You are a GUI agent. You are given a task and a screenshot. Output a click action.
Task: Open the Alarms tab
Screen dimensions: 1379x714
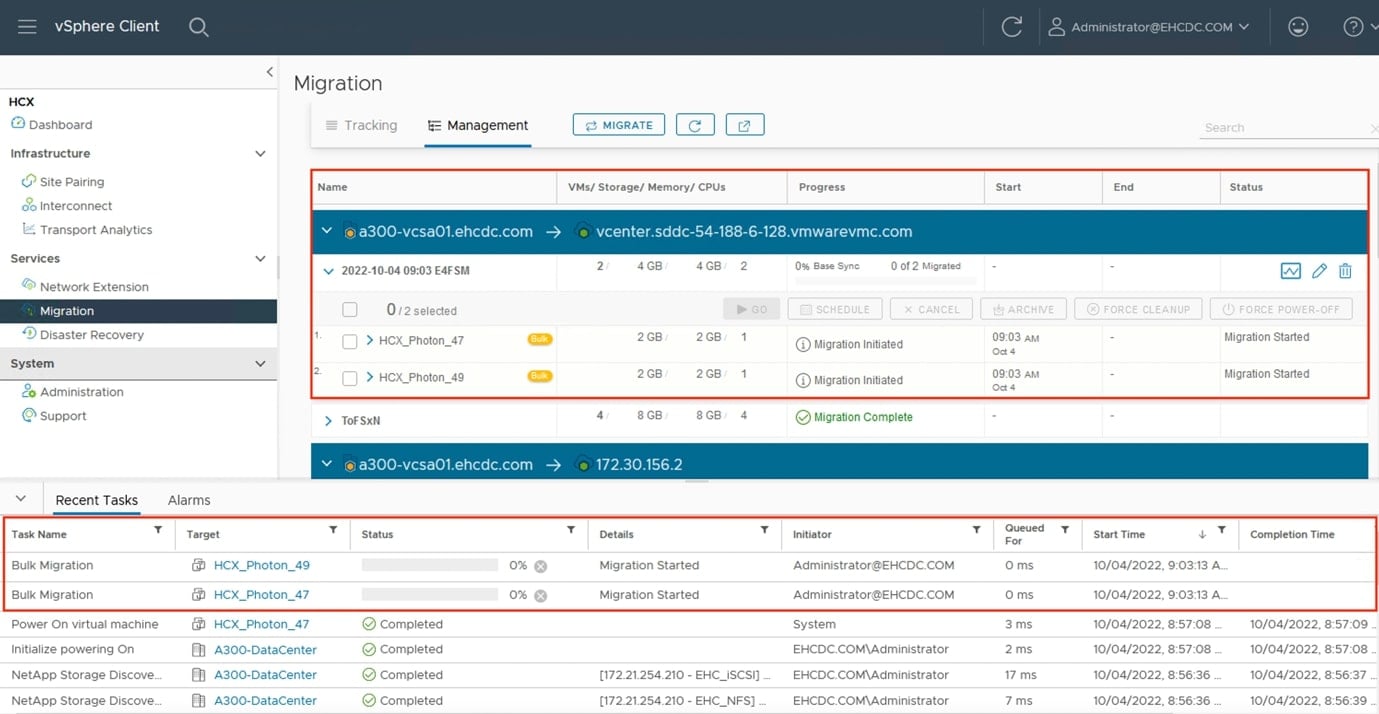189,500
